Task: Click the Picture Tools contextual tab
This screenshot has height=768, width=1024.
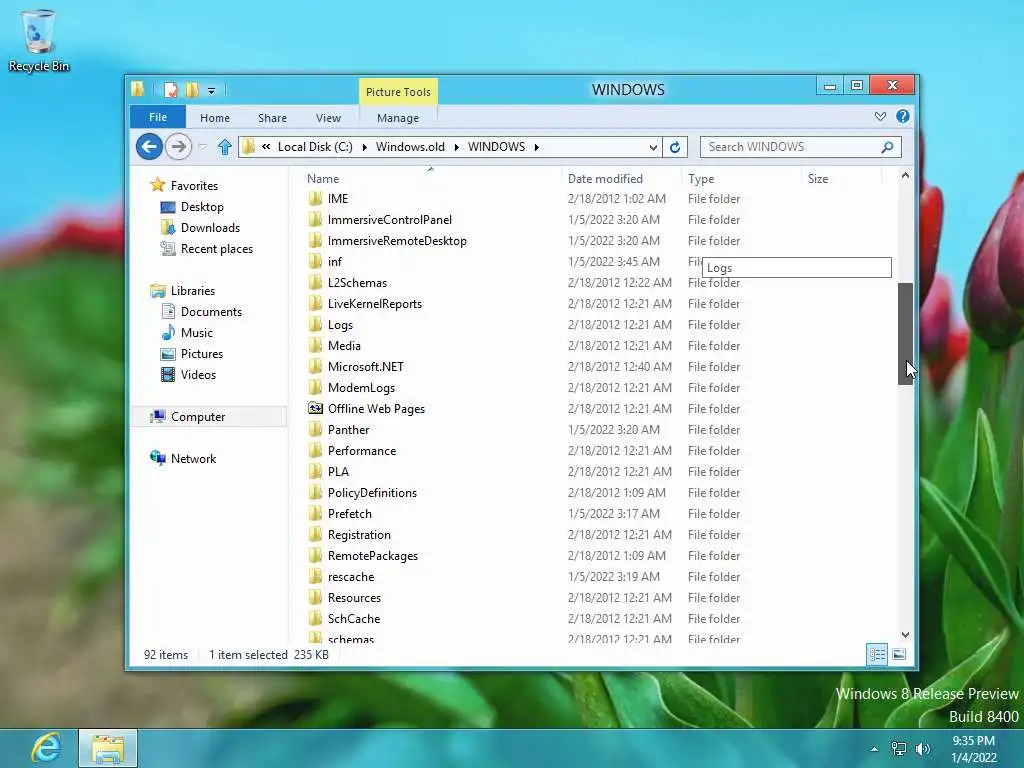Action: coord(398,91)
